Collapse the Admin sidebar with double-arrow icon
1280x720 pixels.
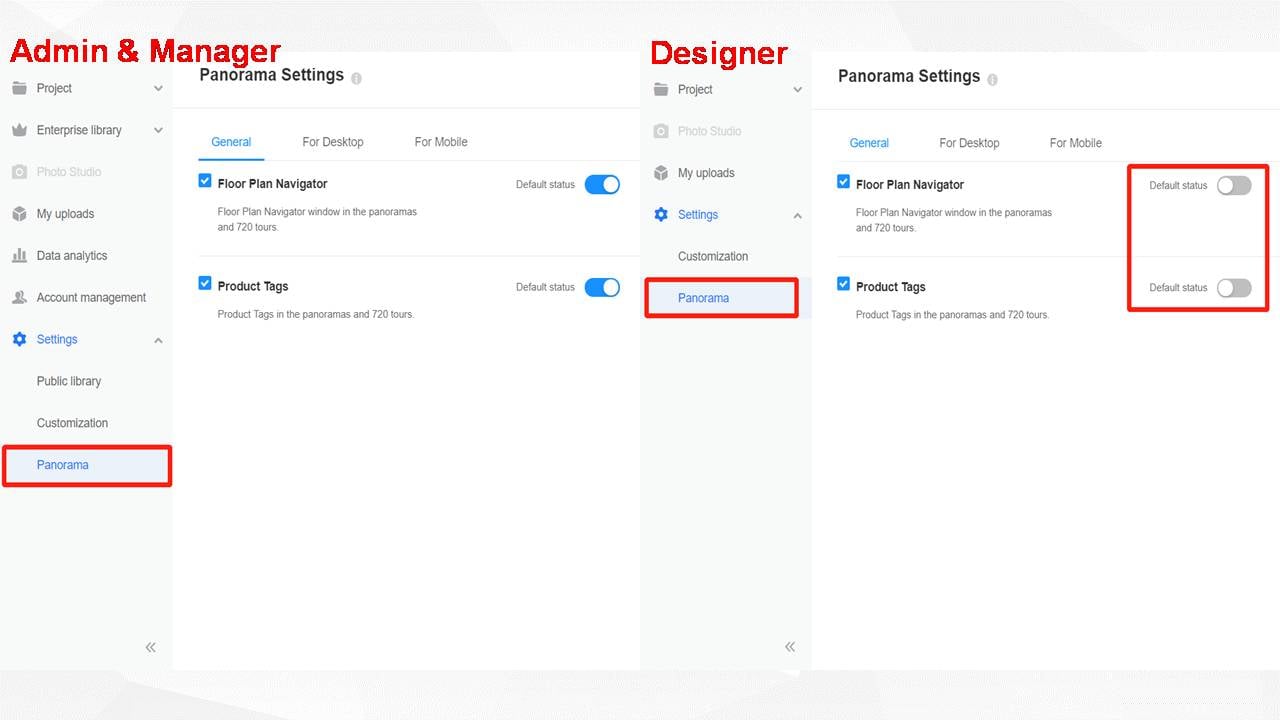pyautogui.click(x=151, y=647)
